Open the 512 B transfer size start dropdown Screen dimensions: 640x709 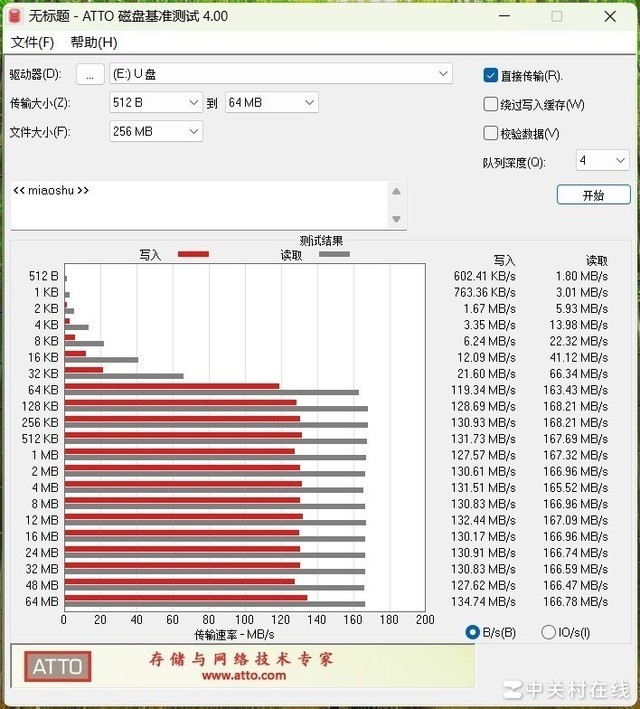tap(156, 103)
